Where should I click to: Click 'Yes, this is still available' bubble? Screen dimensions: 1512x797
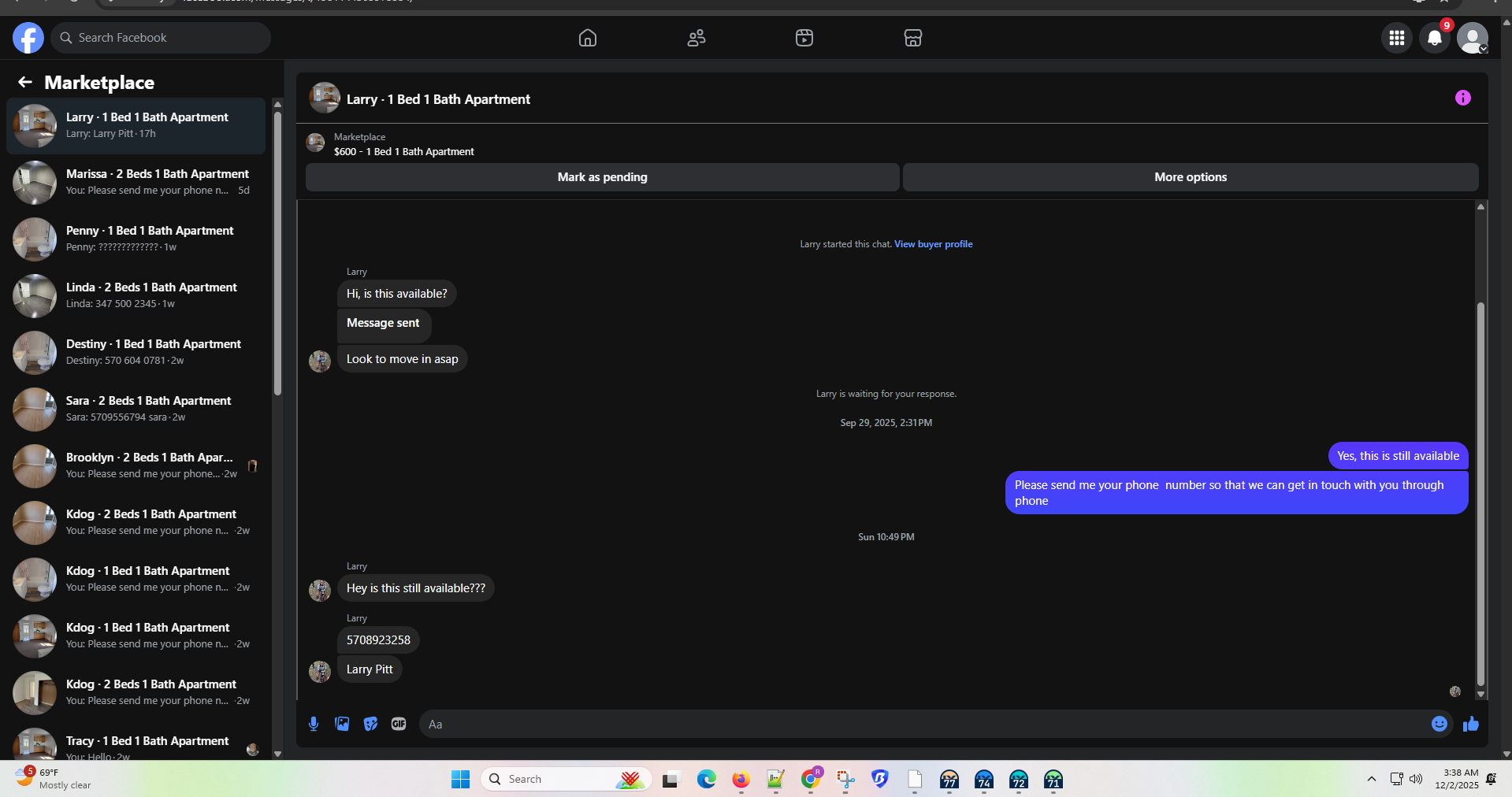(x=1398, y=456)
